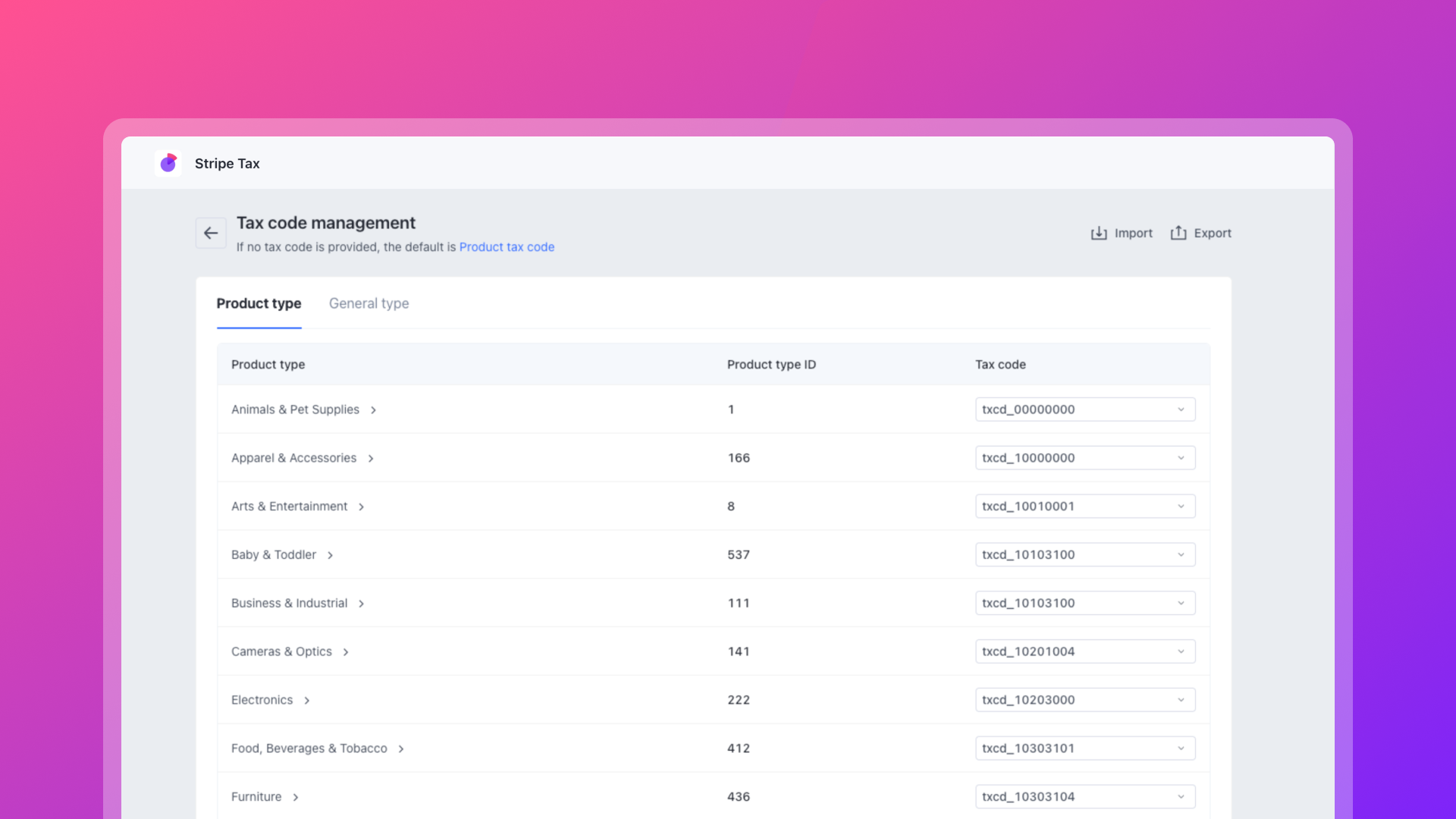Image resolution: width=1456 pixels, height=819 pixels.
Task: Open the Cameras & Optics tax code dropdown
Action: pyautogui.click(x=1084, y=651)
